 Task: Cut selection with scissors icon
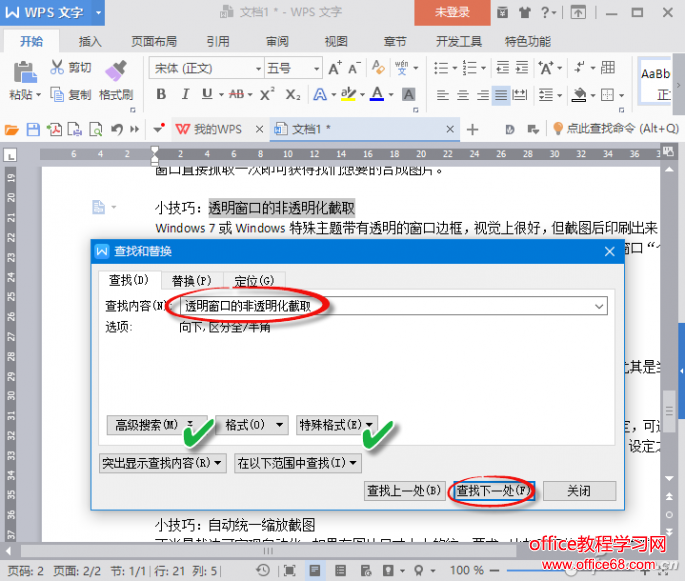coord(57,67)
